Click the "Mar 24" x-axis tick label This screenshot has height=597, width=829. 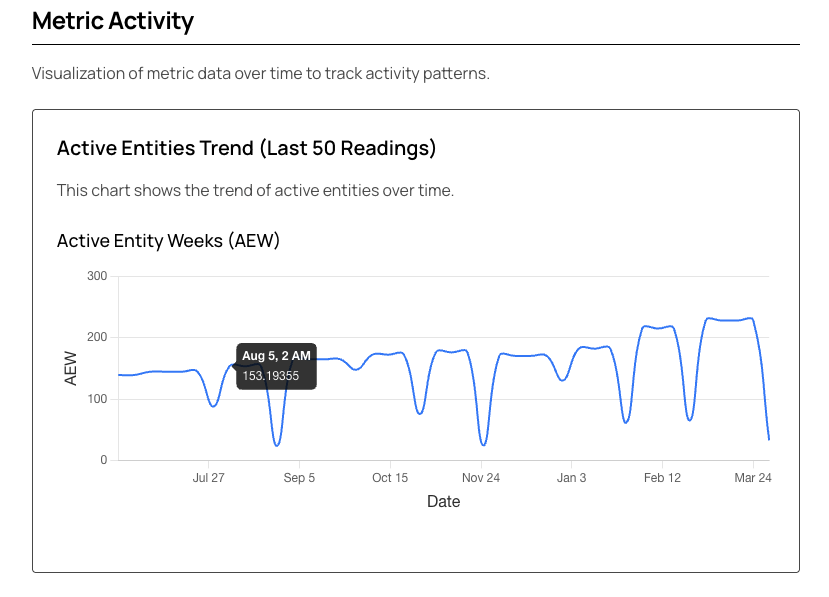click(x=753, y=478)
